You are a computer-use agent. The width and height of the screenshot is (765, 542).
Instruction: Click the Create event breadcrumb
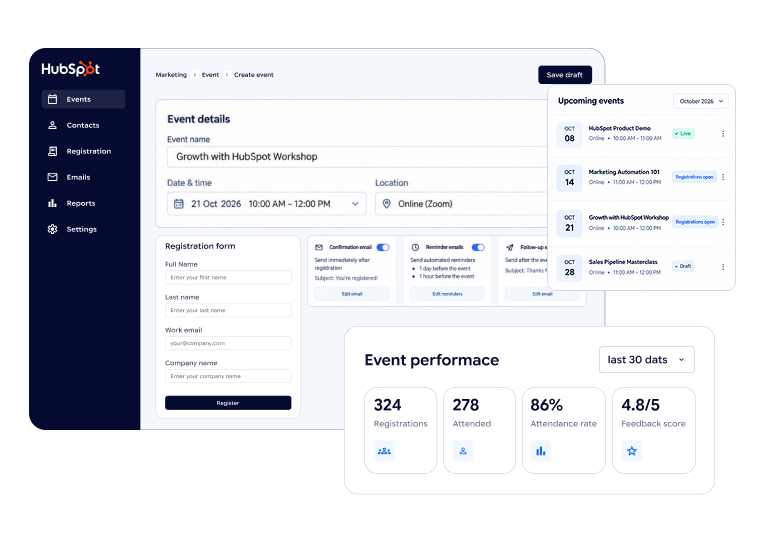point(254,75)
